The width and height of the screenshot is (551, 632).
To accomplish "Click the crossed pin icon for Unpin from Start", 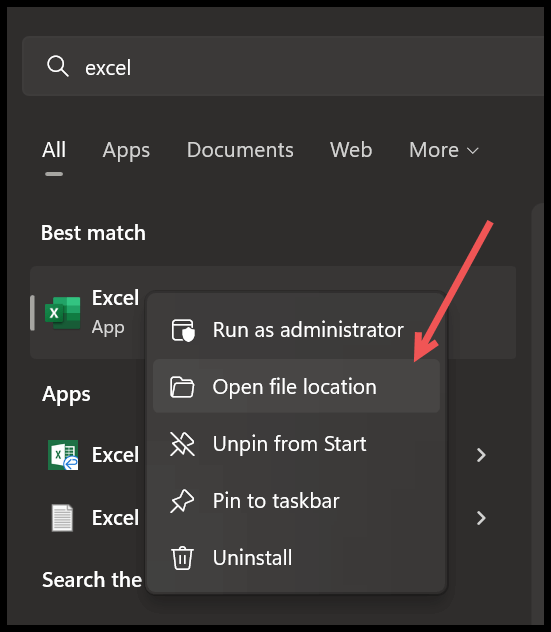I will point(182,444).
